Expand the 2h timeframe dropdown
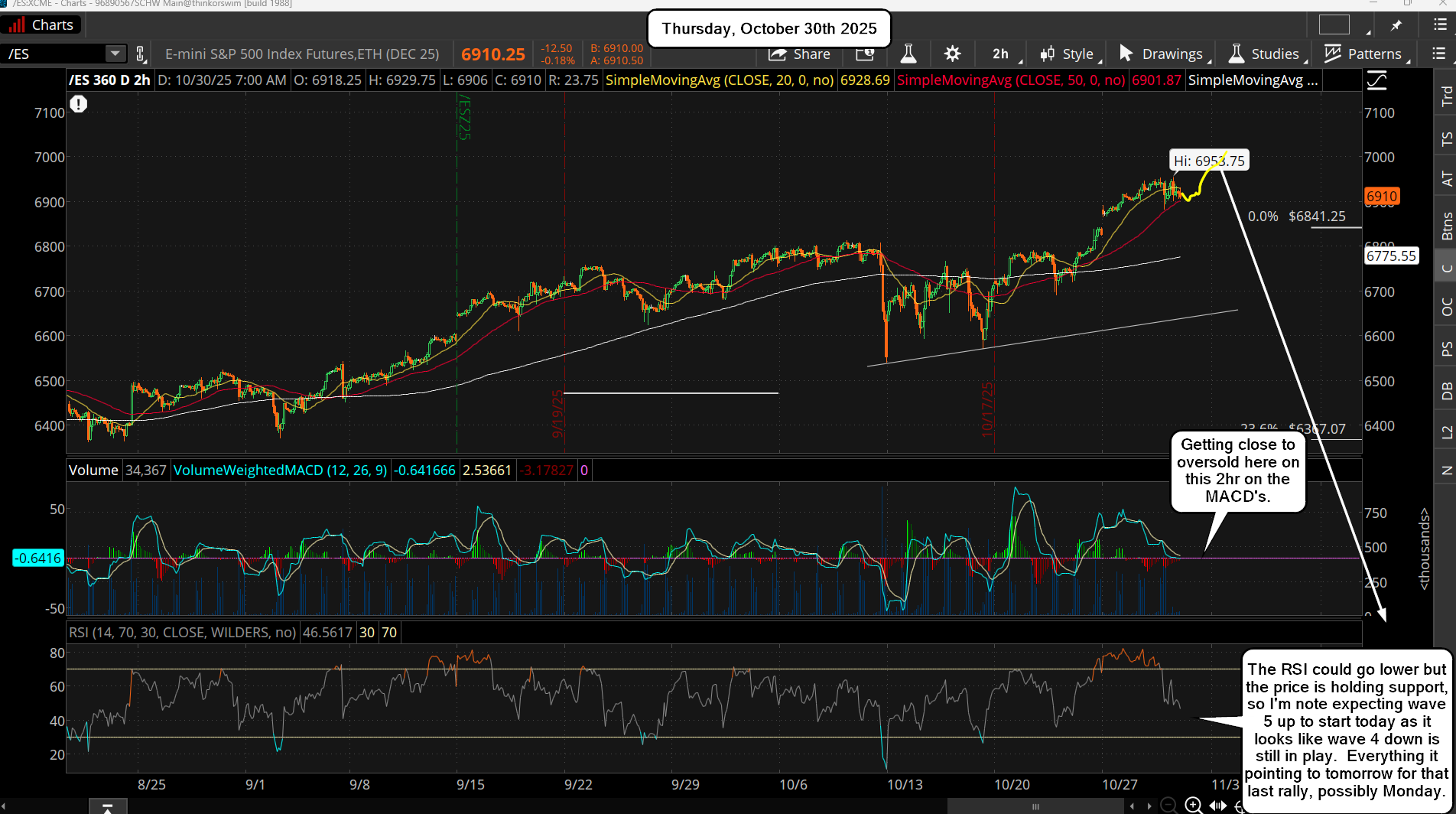 pyautogui.click(x=1000, y=54)
